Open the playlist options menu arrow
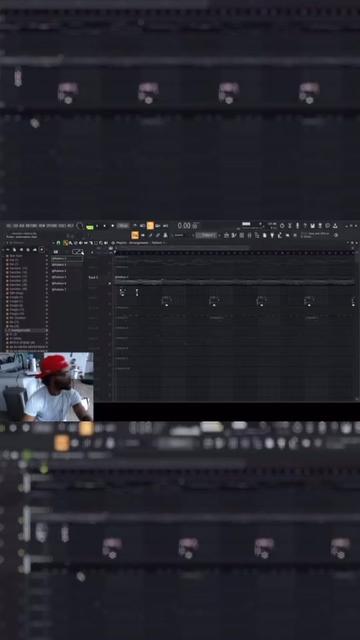360x640 pixels. pyautogui.click(x=53, y=242)
